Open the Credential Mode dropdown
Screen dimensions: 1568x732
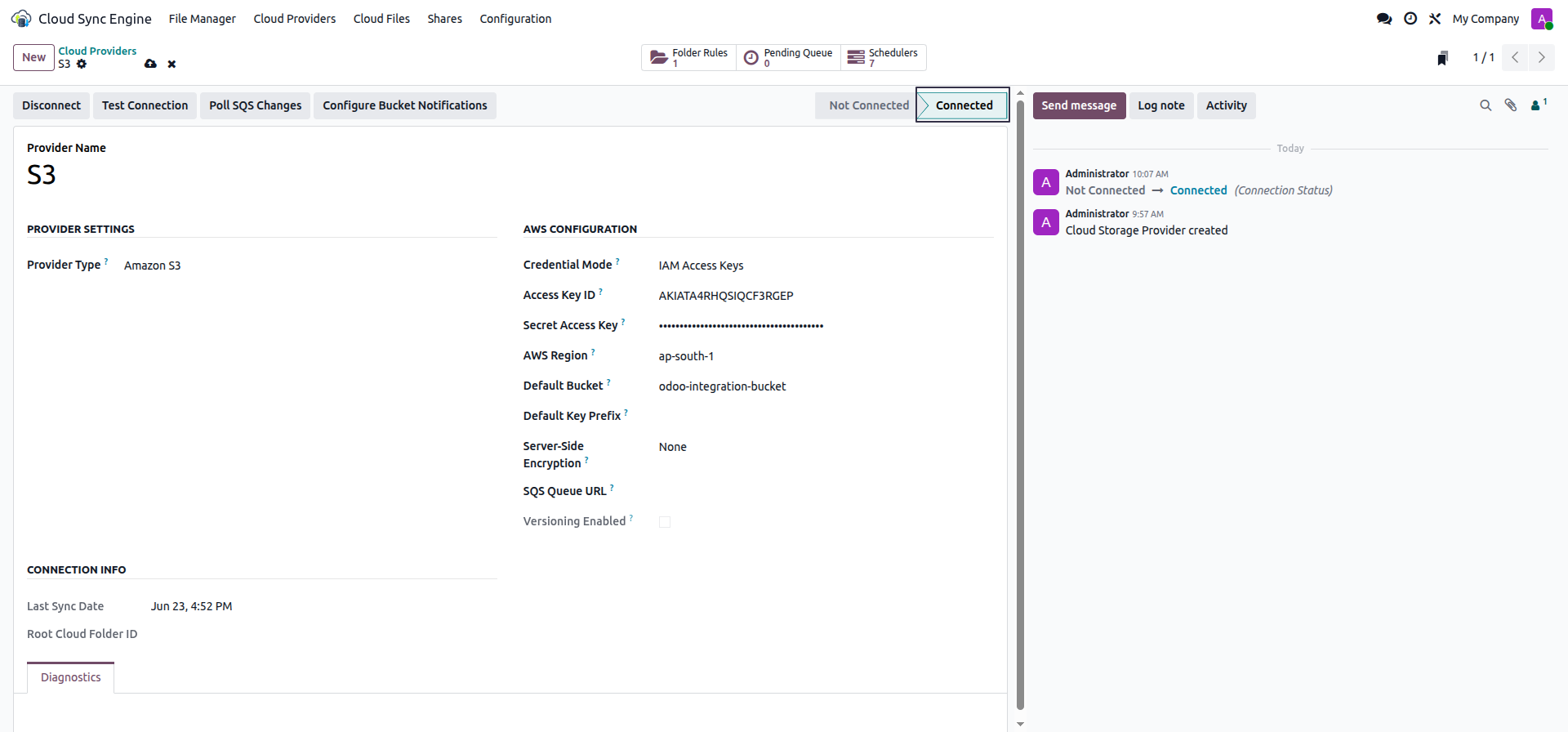[826, 266]
